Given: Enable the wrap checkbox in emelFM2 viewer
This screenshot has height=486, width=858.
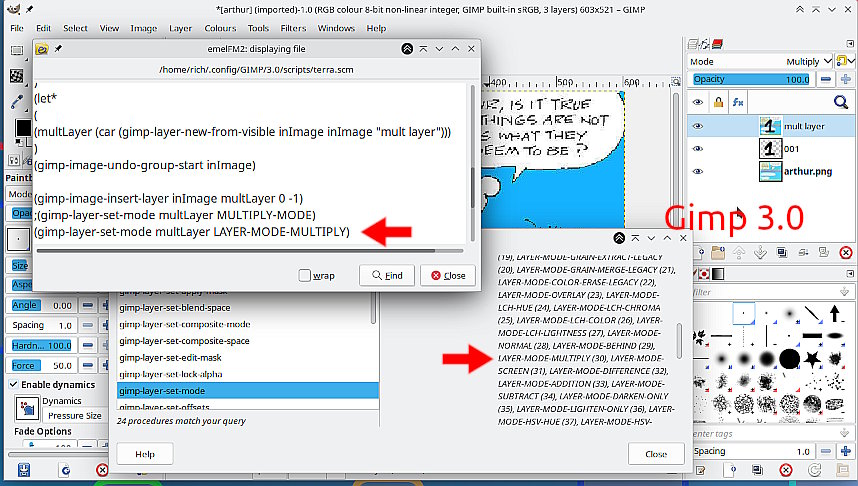Looking at the screenshot, I should 305,275.
